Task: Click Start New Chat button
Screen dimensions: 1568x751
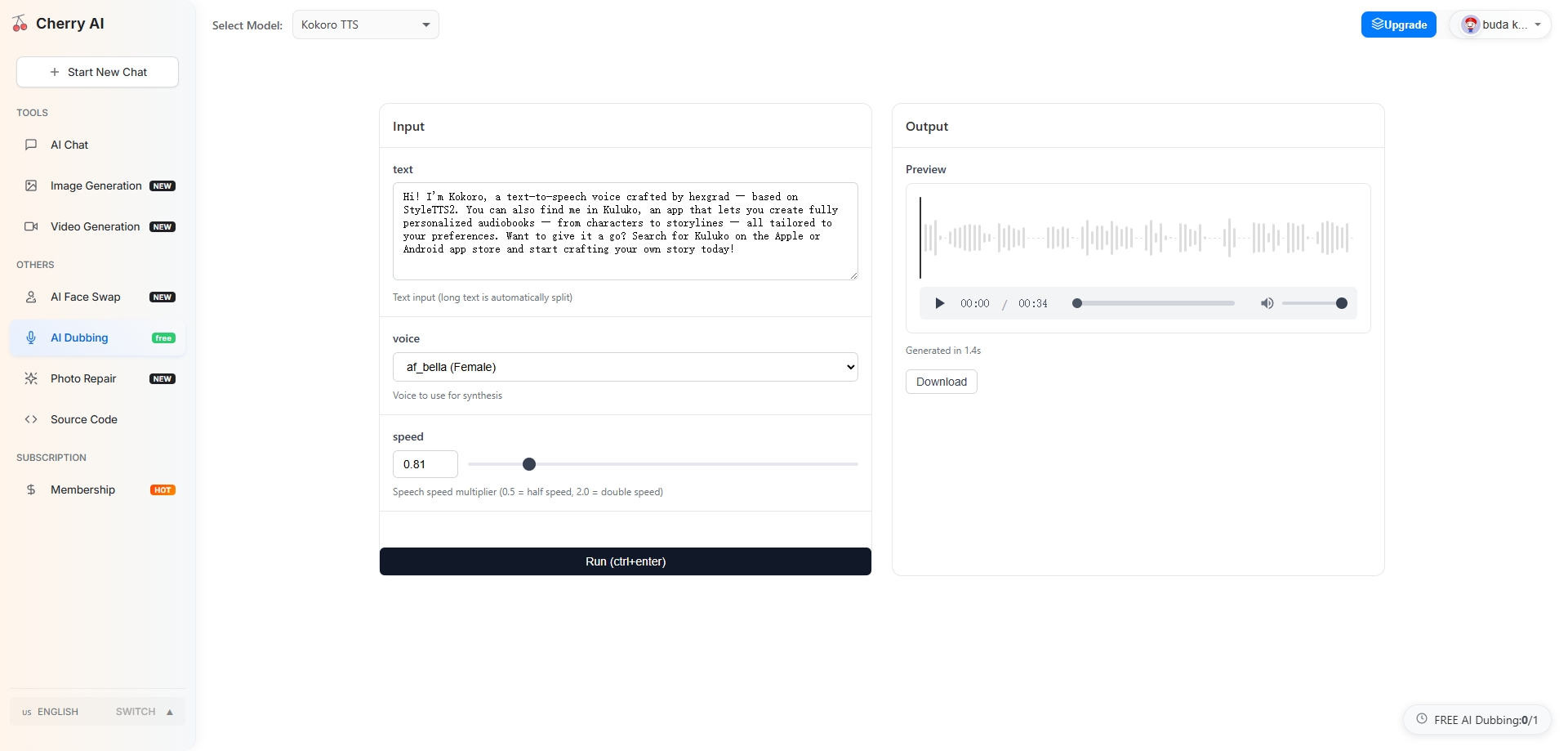Action: click(97, 72)
